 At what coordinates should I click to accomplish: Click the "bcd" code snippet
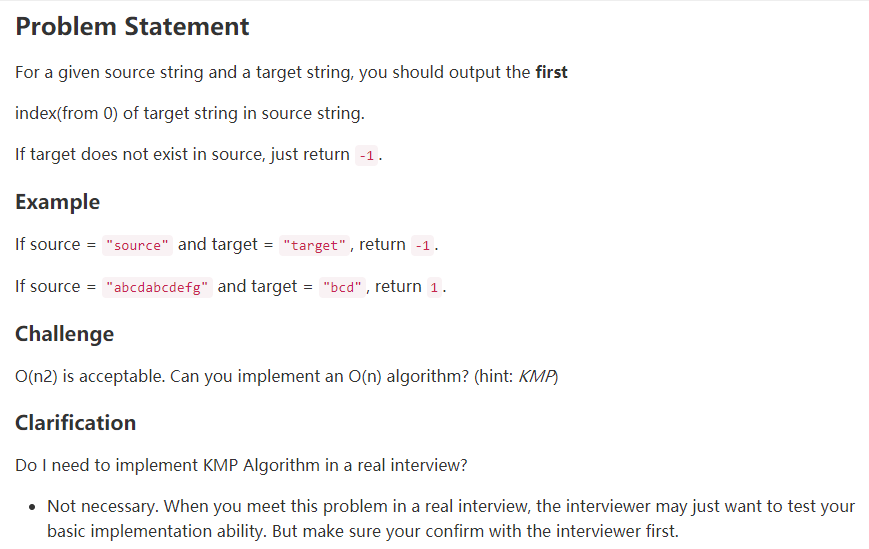click(x=342, y=288)
